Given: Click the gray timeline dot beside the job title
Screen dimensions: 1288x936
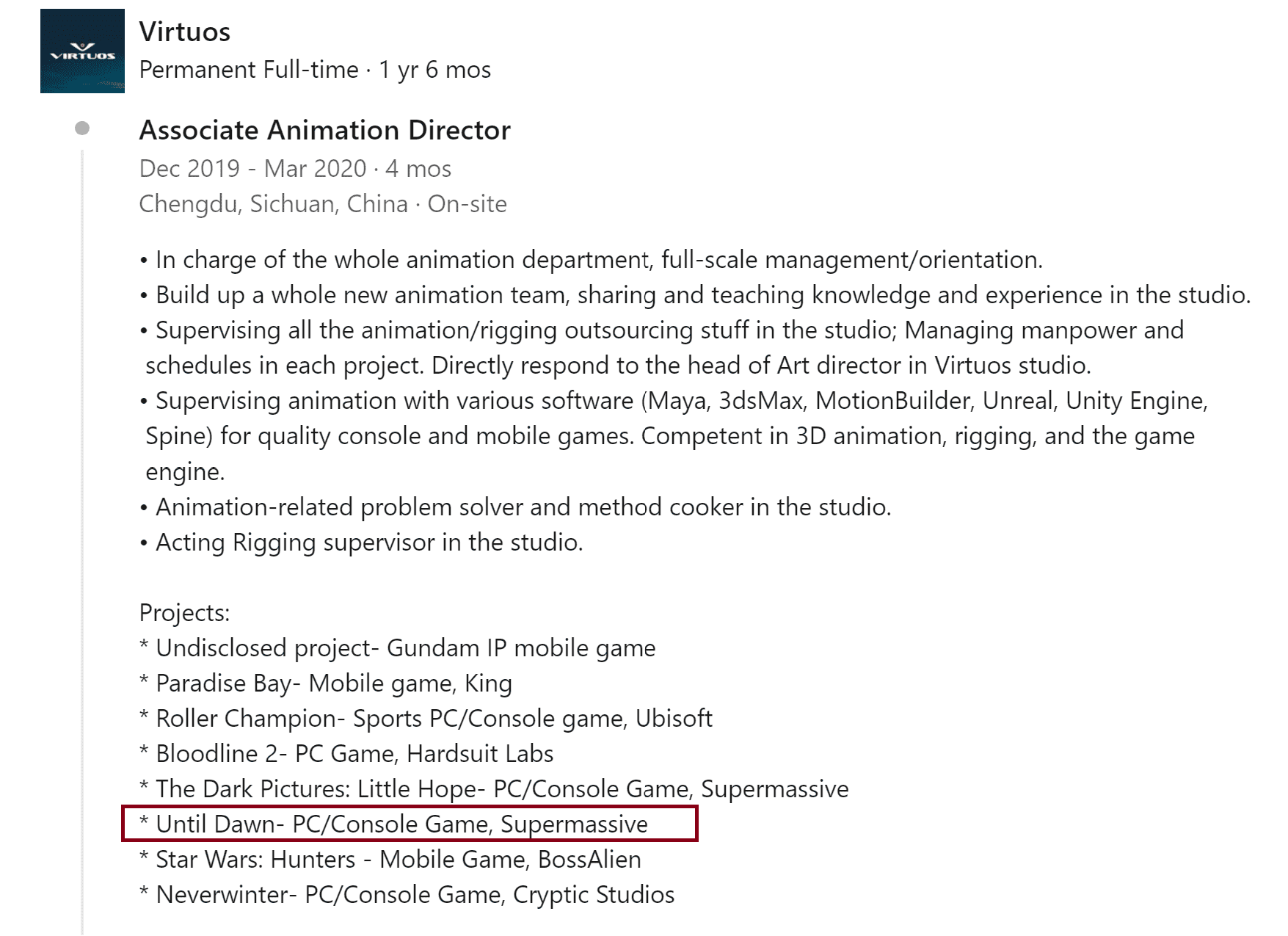Looking at the screenshot, I should point(82,128).
